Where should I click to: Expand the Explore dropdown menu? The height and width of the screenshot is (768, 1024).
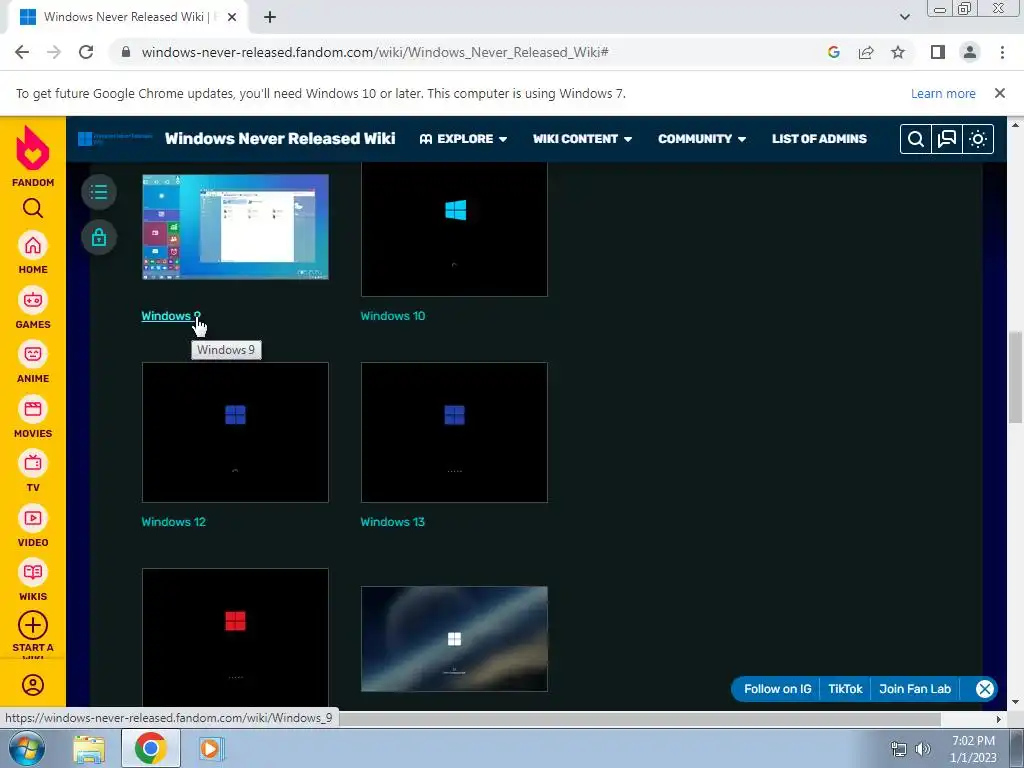point(463,138)
